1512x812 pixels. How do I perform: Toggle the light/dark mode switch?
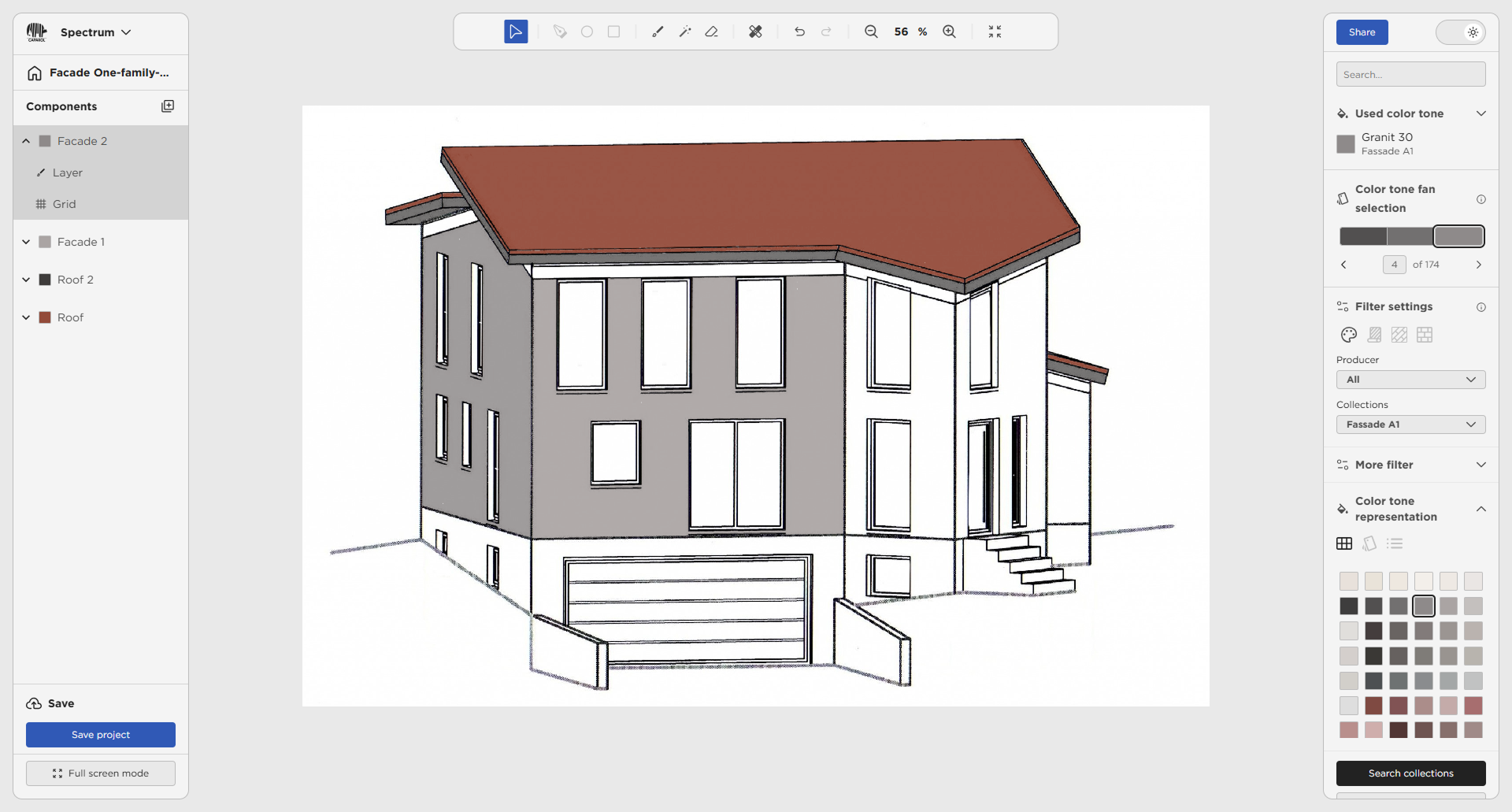pyautogui.click(x=1460, y=32)
